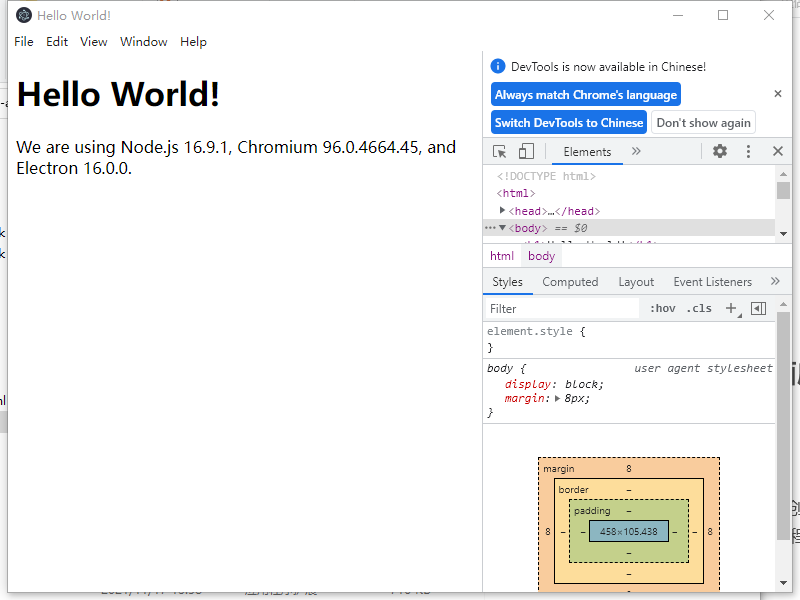Open the View menu
The width and height of the screenshot is (800, 600).
[93, 42]
